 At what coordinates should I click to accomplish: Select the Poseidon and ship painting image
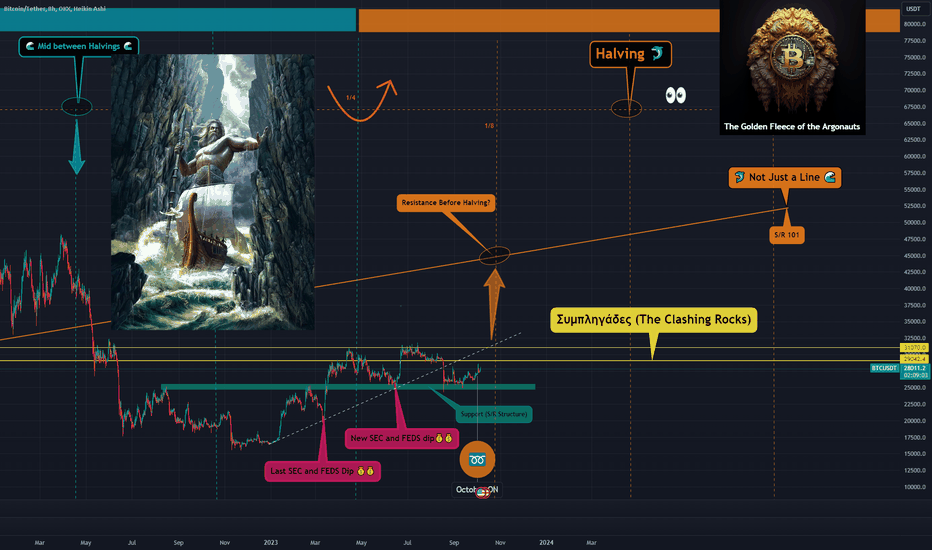(x=213, y=191)
